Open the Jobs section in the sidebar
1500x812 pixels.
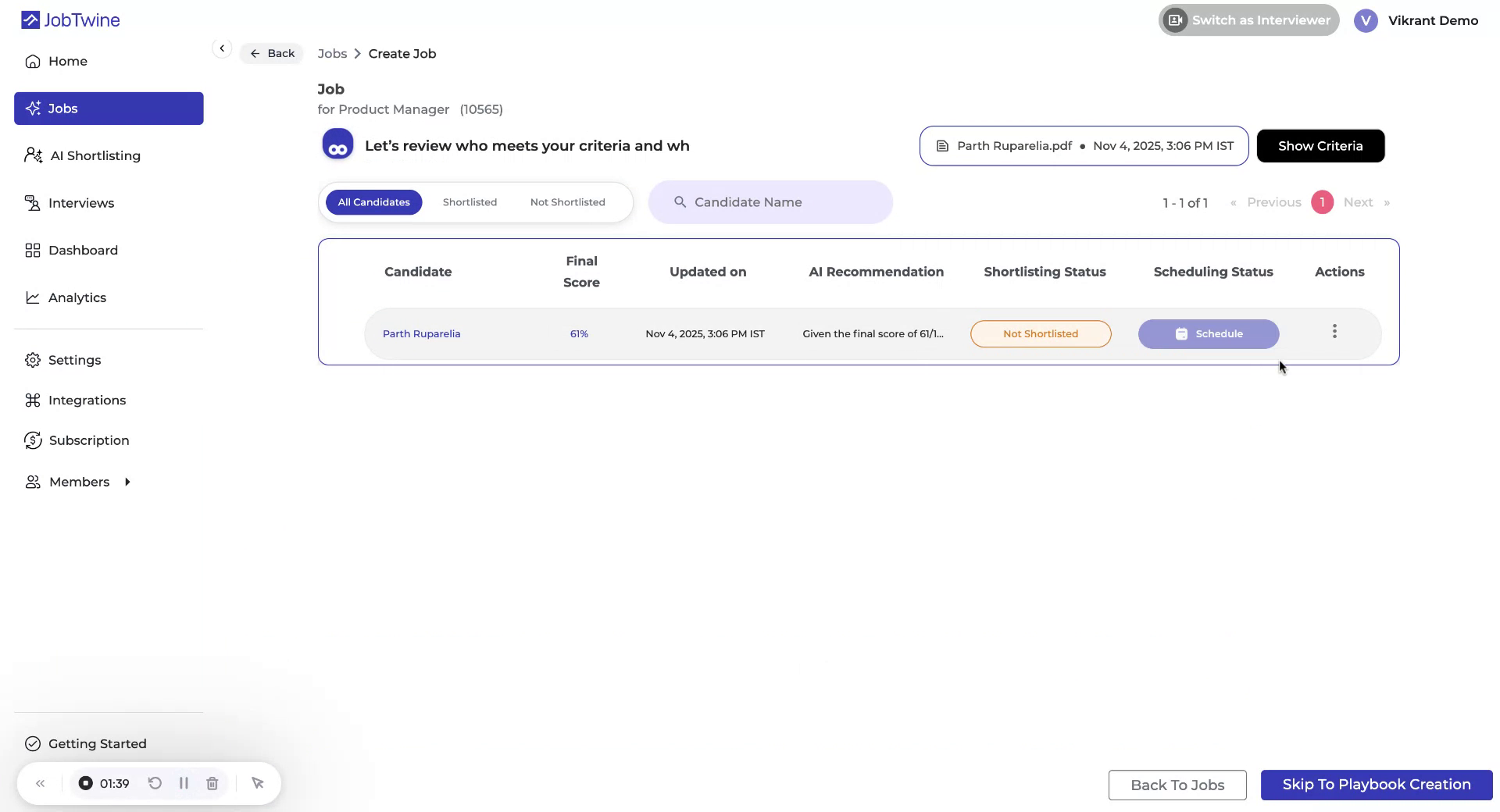(64, 108)
